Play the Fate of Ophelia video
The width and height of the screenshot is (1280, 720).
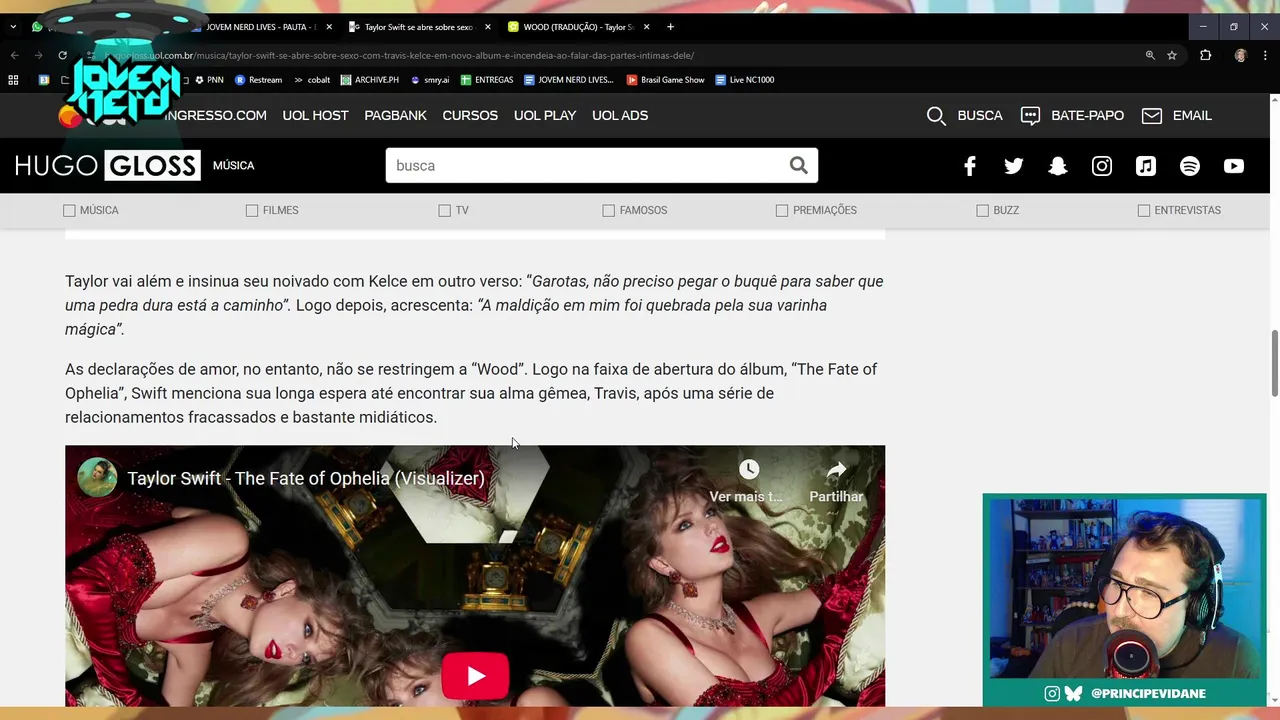click(475, 677)
